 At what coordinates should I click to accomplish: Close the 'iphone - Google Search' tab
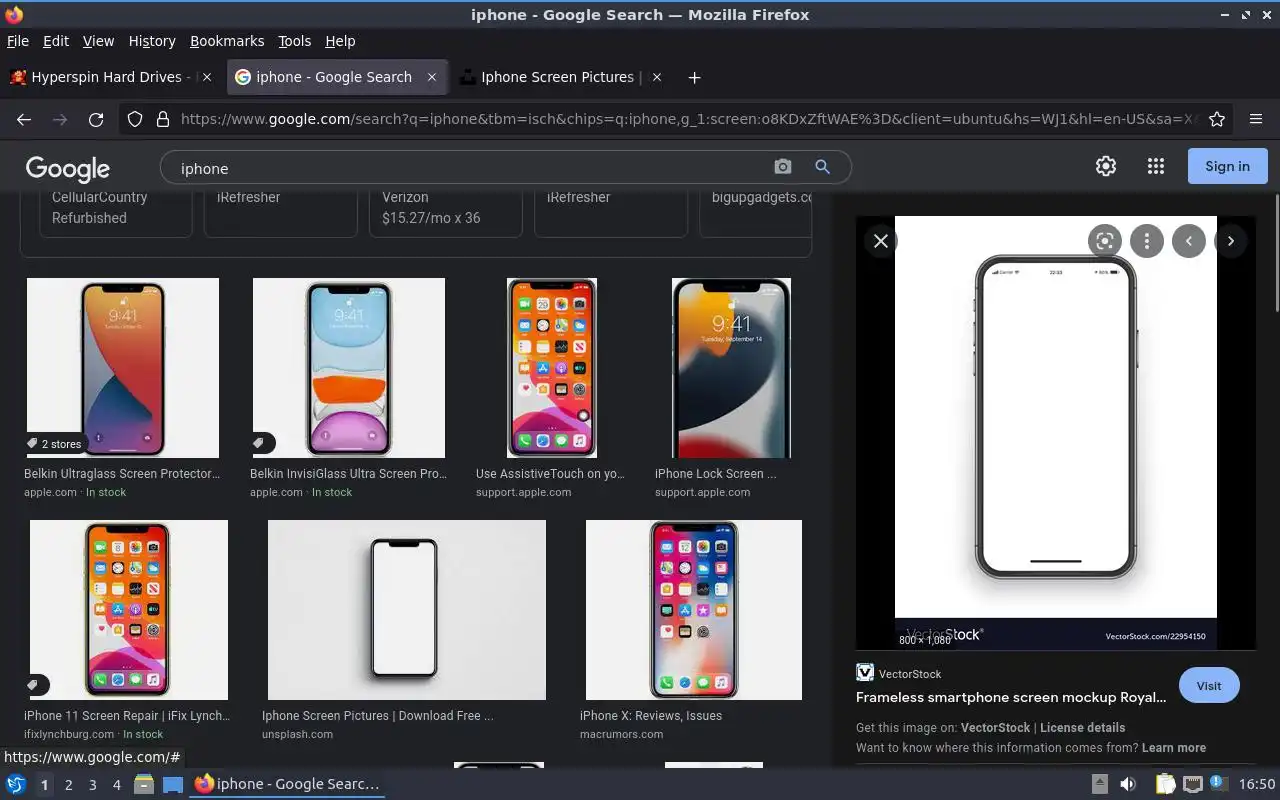(x=432, y=77)
